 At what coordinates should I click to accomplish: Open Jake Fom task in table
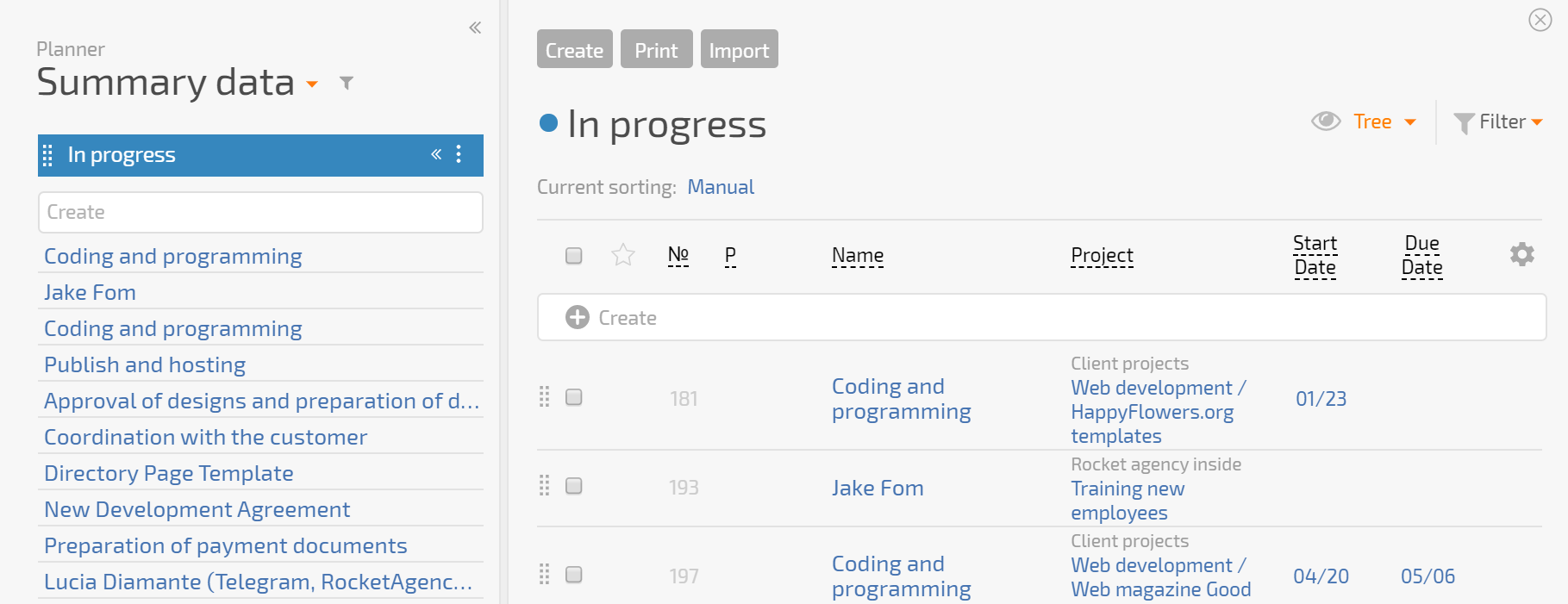click(x=878, y=488)
